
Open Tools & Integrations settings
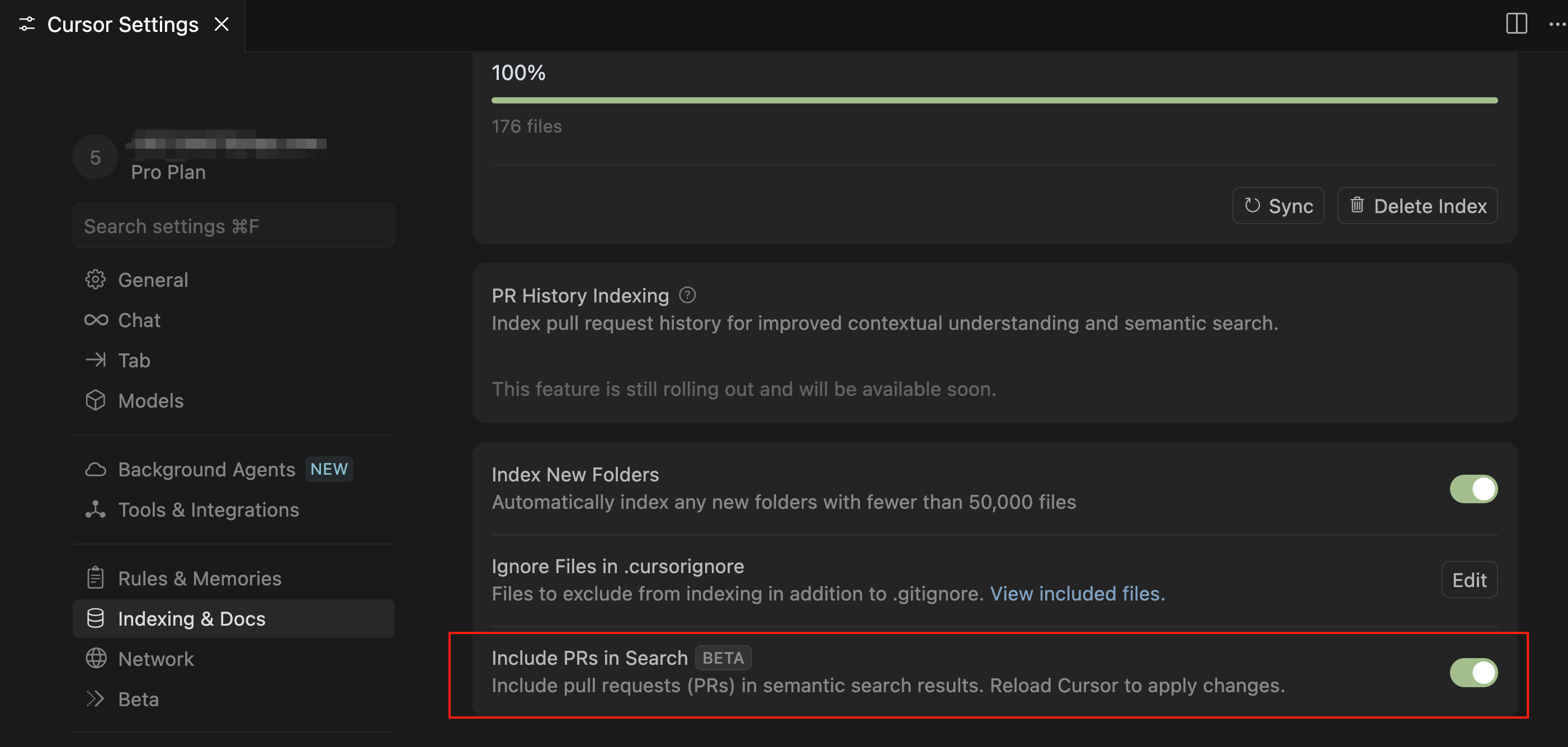pos(208,509)
